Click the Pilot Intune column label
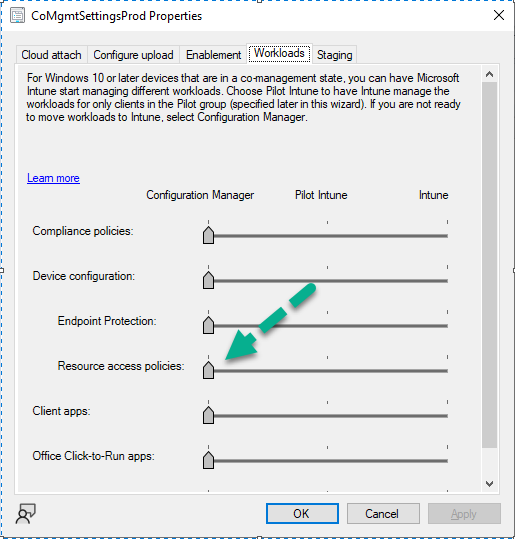This screenshot has width=515, height=539. click(x=321, y=195)
